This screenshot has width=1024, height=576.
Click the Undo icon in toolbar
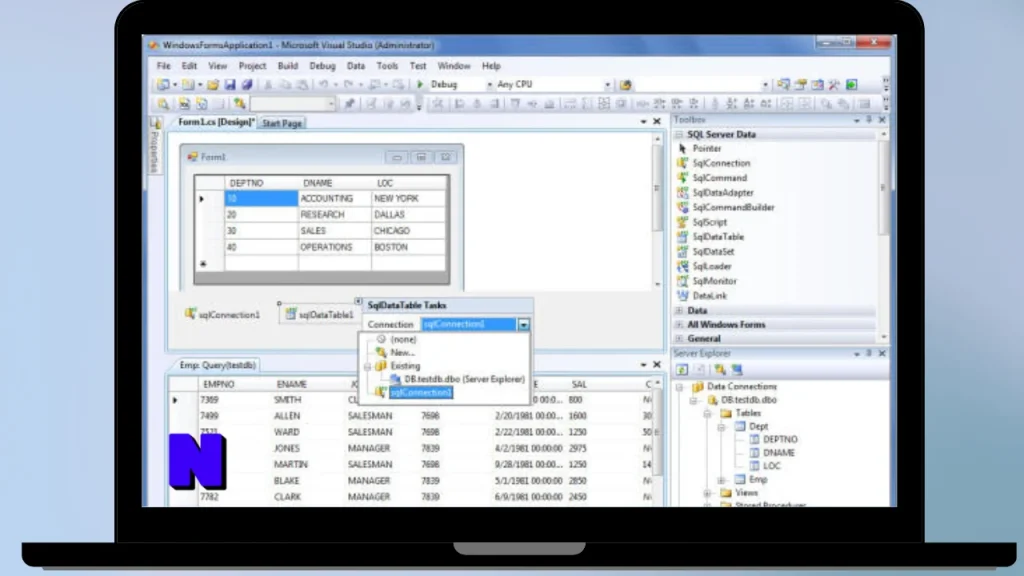coord(323,84)
